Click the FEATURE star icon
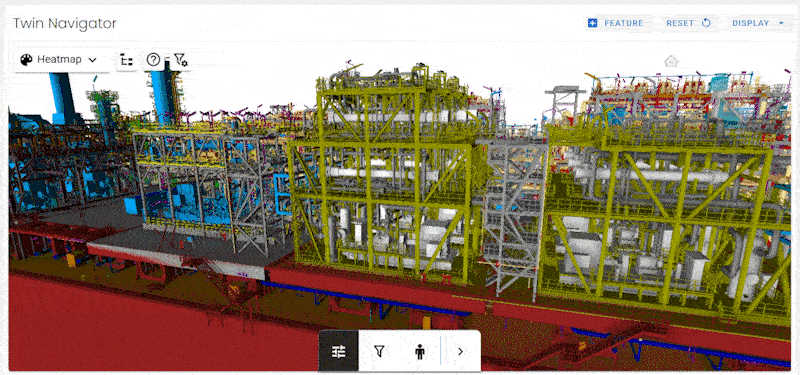 [592, 23]
